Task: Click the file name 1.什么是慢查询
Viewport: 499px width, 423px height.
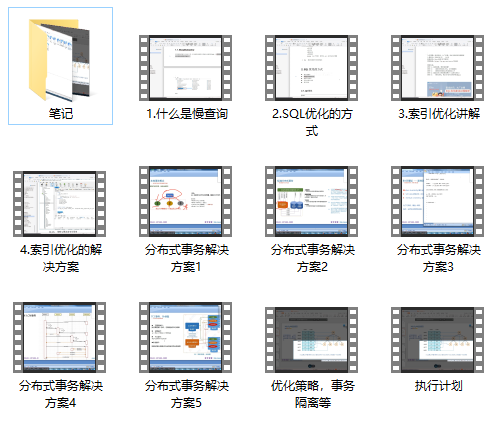Action: tap(187, 114)
